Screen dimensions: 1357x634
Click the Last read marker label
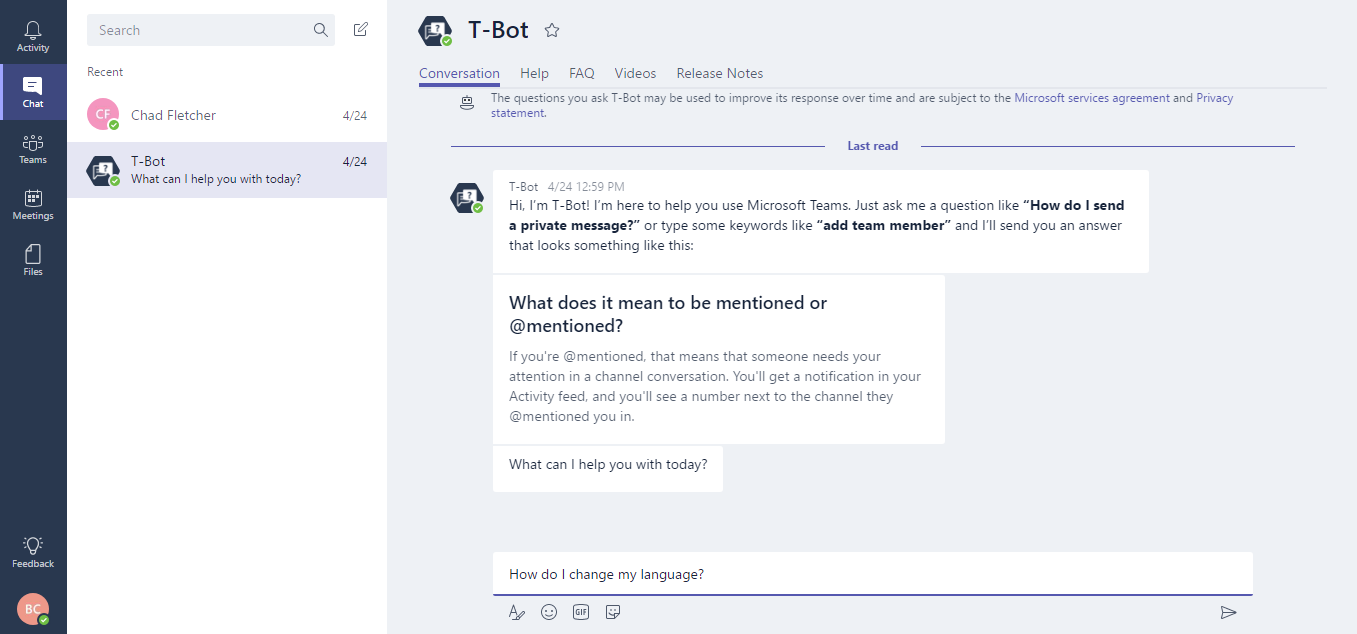tap(873, 146)
